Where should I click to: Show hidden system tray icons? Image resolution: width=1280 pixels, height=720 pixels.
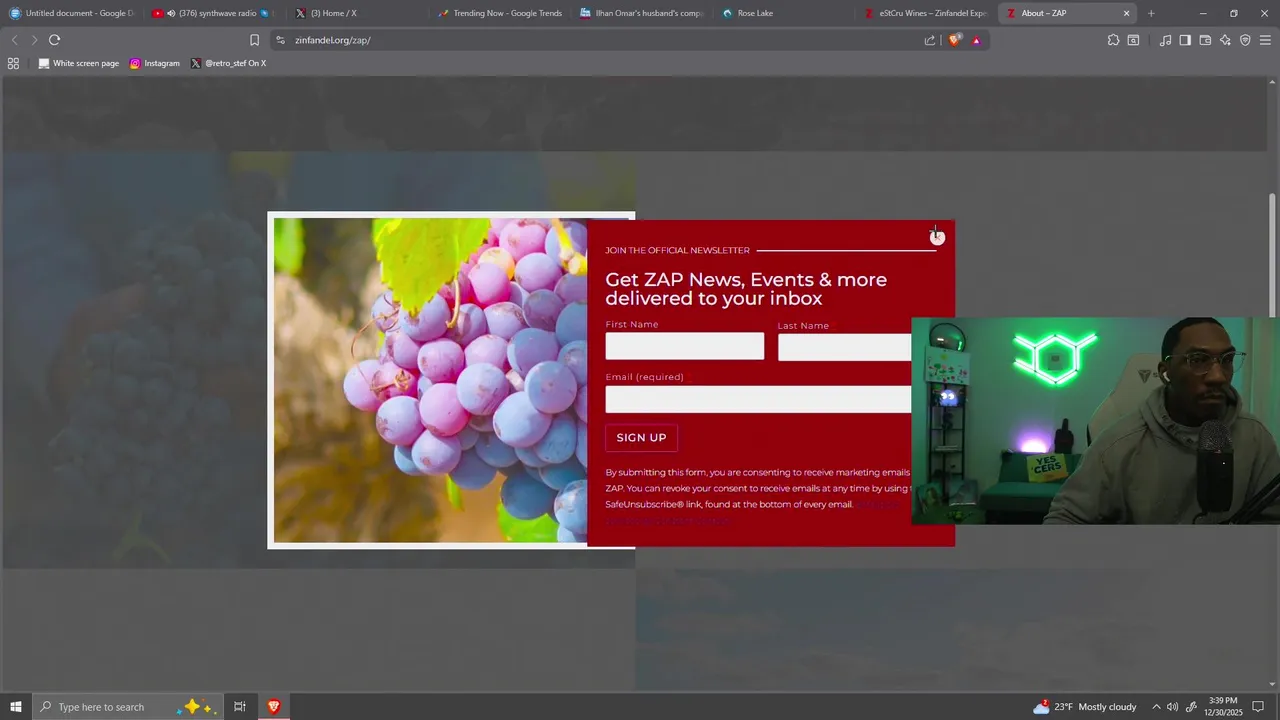[x=1156, y=707]
